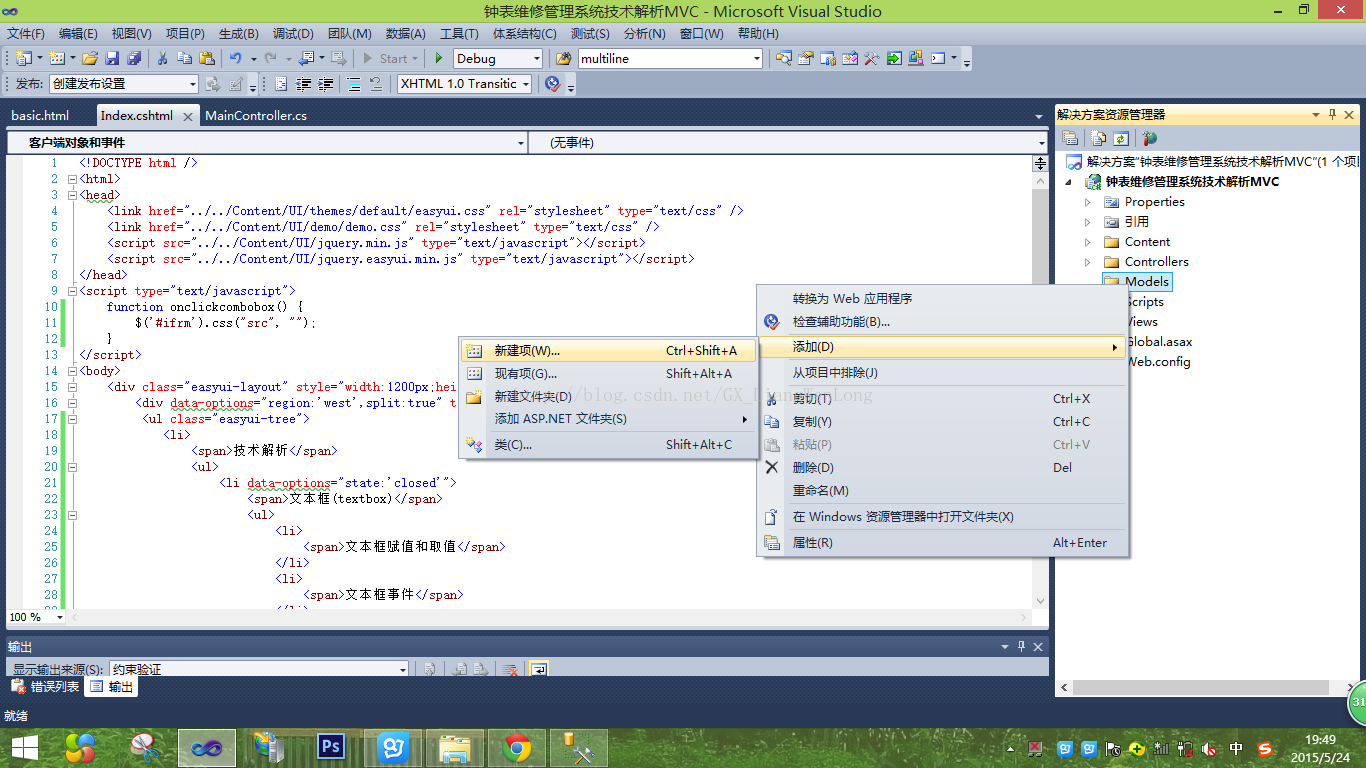Open the 创建发布设置 publish dropdown
The width and height of the screenshot is (1366, 768).
pyautogui.click(x=193, y=84)
